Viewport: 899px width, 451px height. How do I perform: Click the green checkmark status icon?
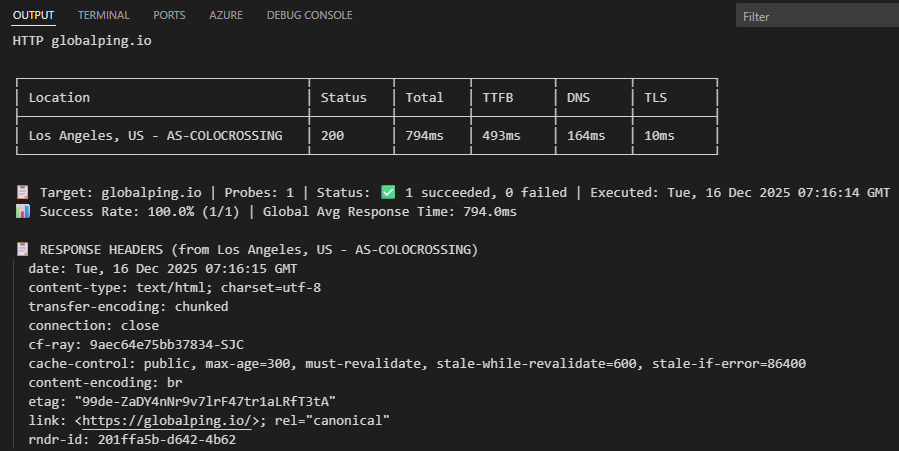[x=388, y=193]
